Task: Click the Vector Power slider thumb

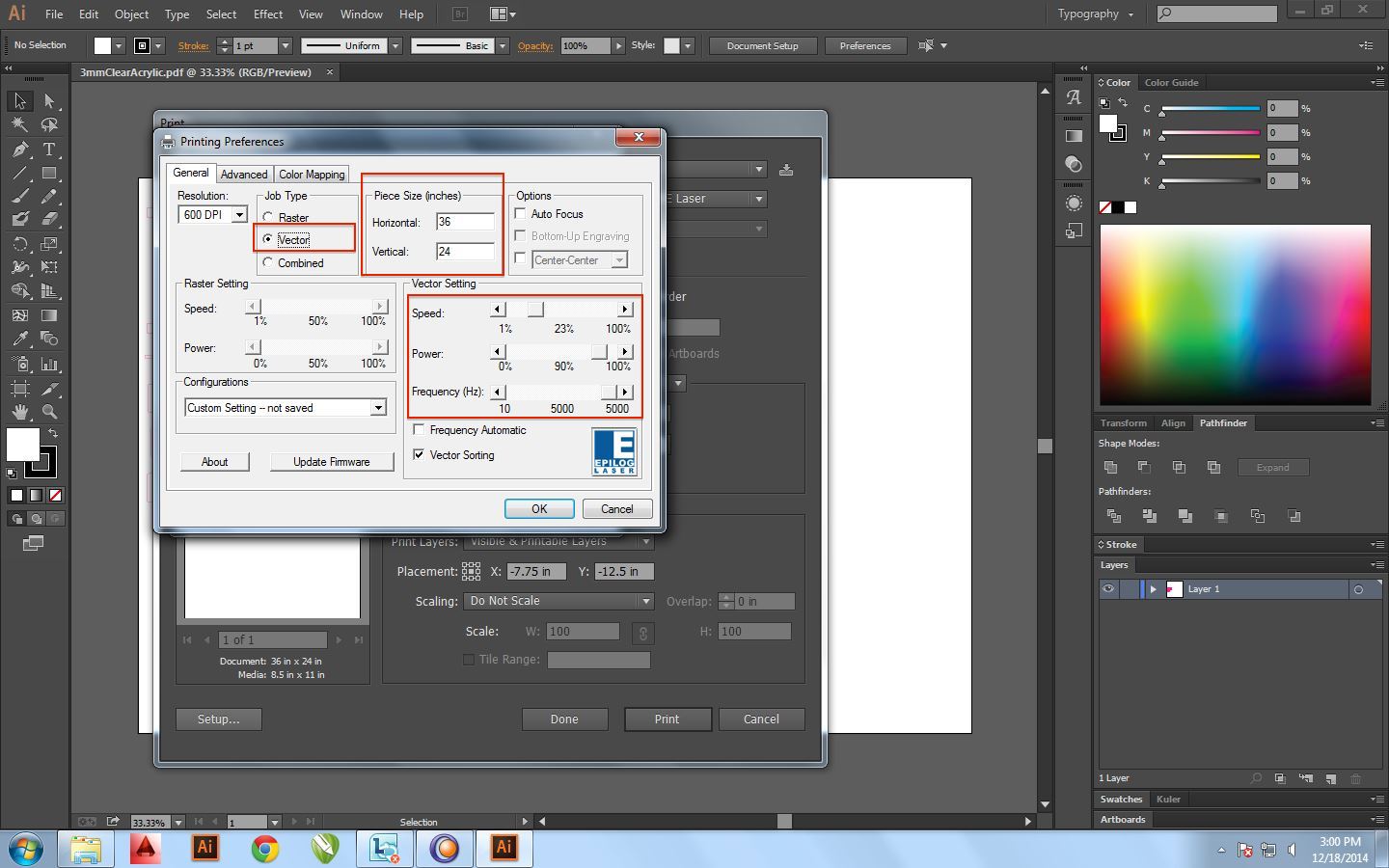Action: click(x=600, y=352)
